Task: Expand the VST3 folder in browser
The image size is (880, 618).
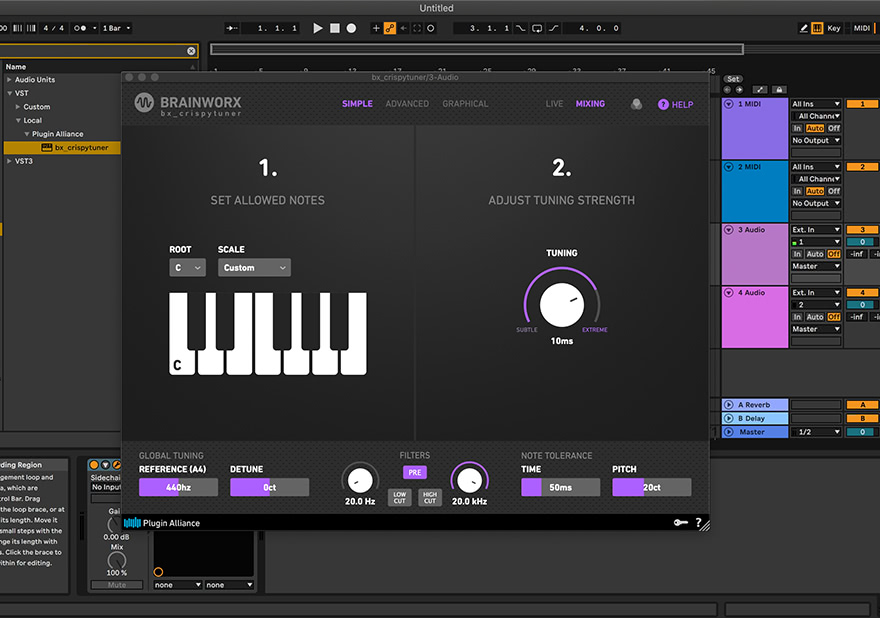Action: (10, 161)
